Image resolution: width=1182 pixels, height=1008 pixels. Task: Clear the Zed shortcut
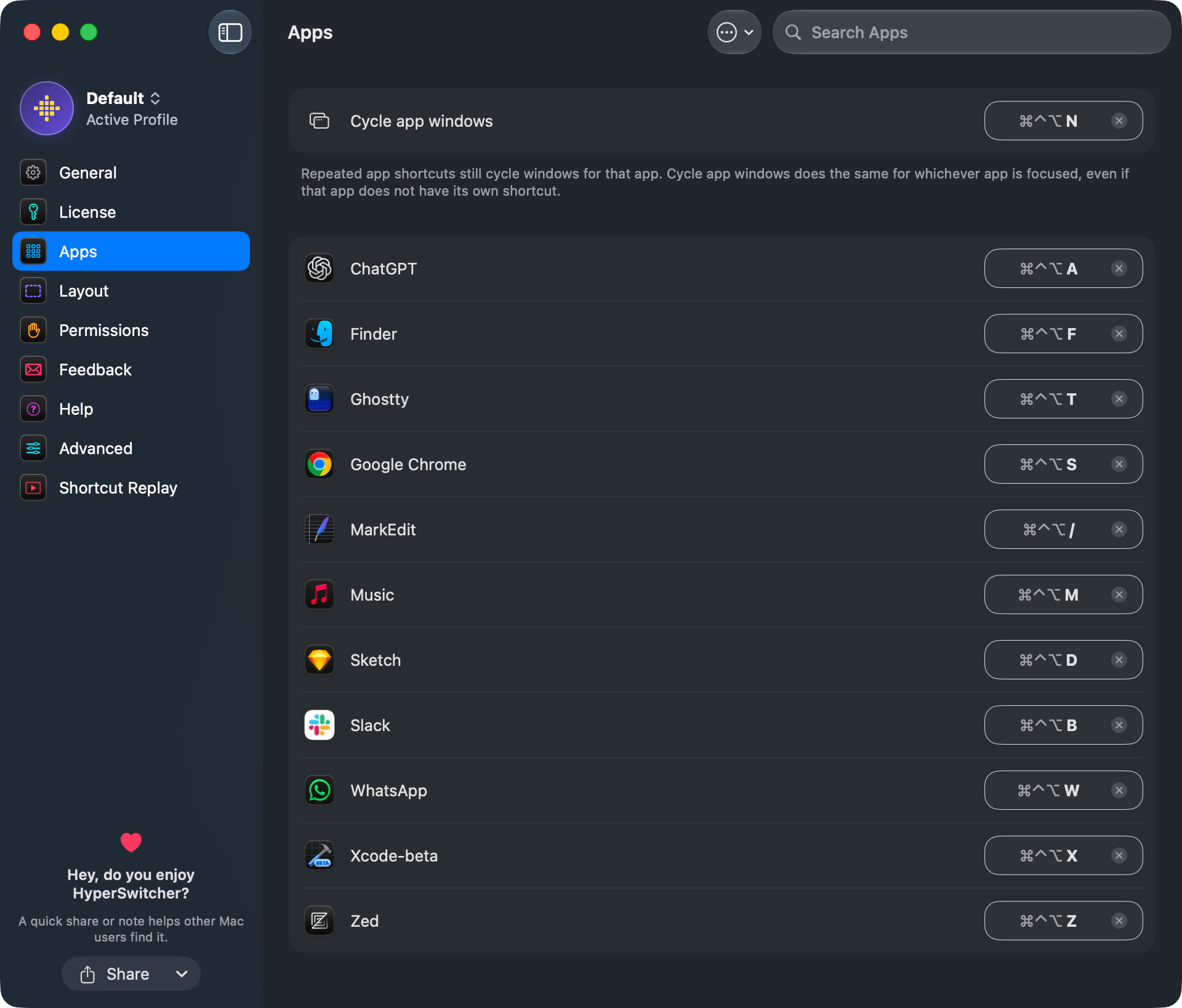point(1119,921)
